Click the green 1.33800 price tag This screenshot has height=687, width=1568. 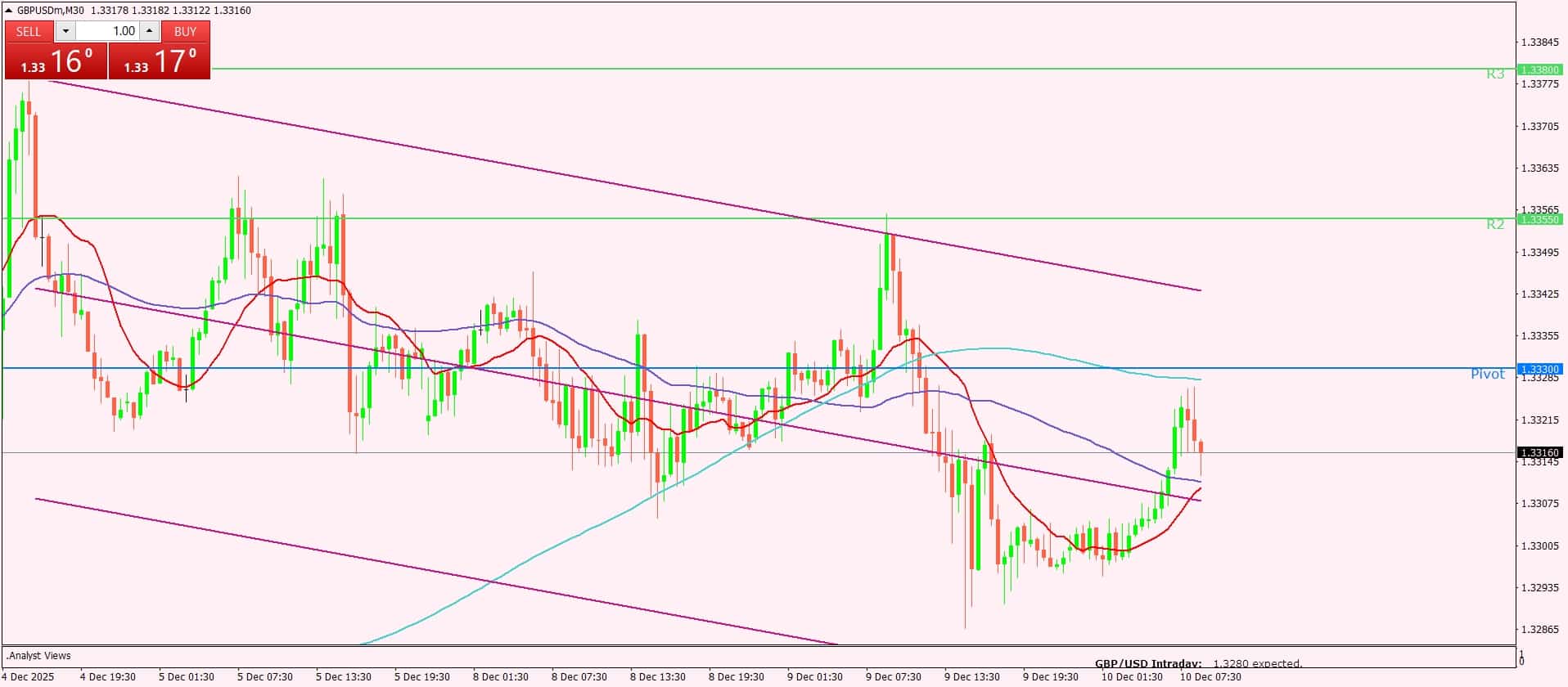pyautogui.click(x=1539, y=70)
